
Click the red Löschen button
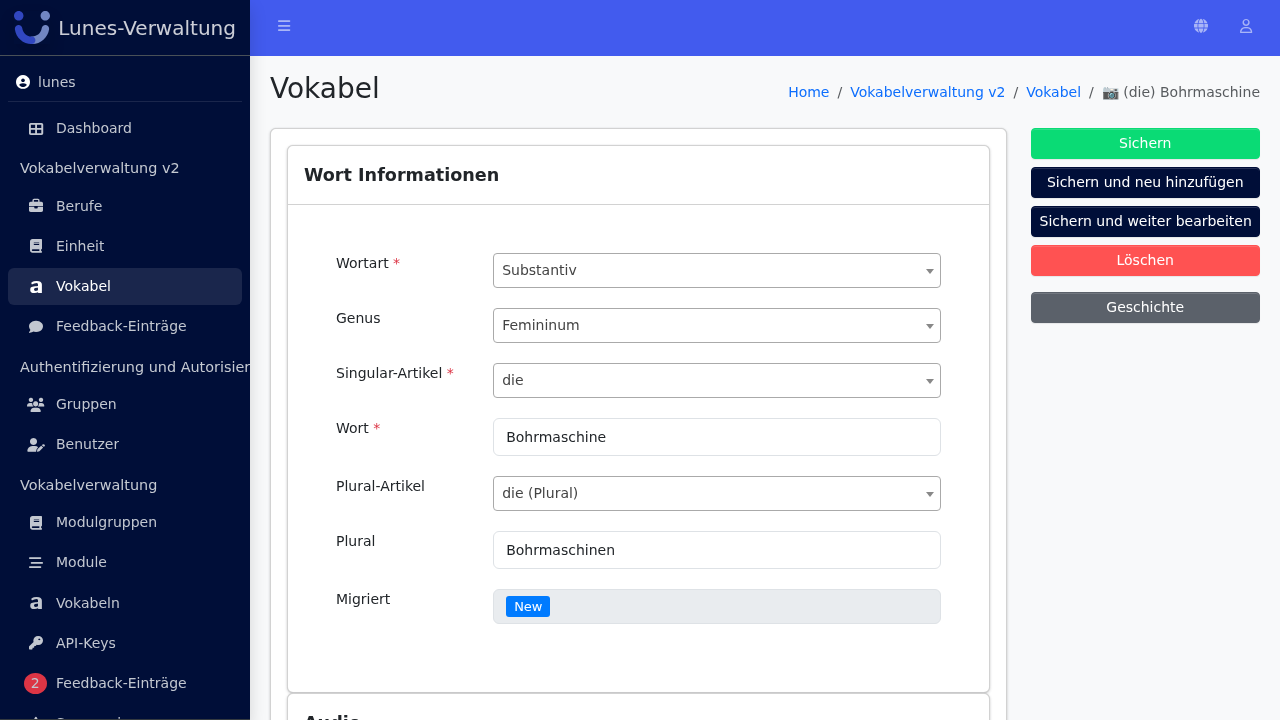coord(1145,260)
